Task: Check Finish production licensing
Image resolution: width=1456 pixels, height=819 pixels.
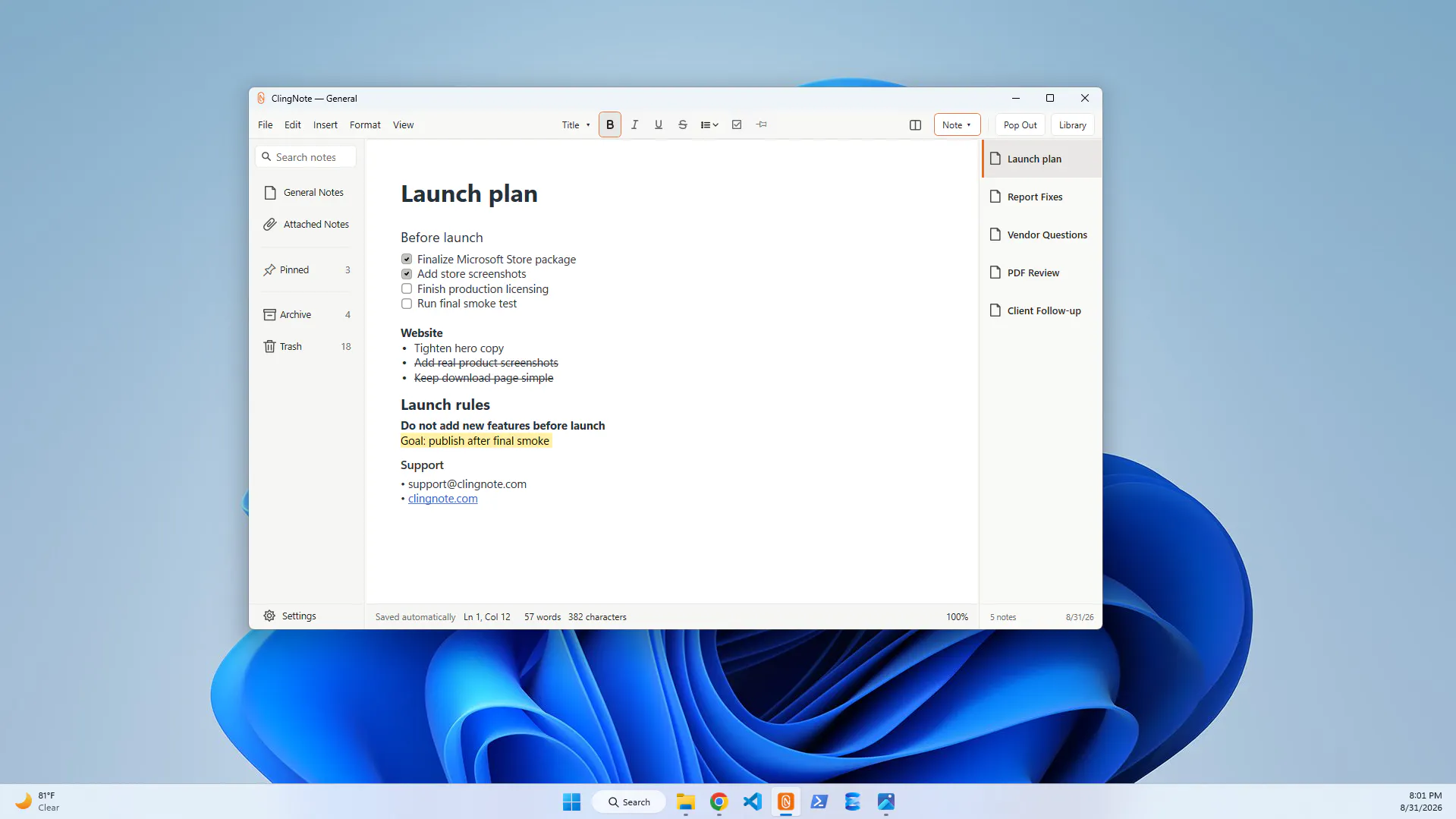Action: pyautogui.click(x=407, y=289)
